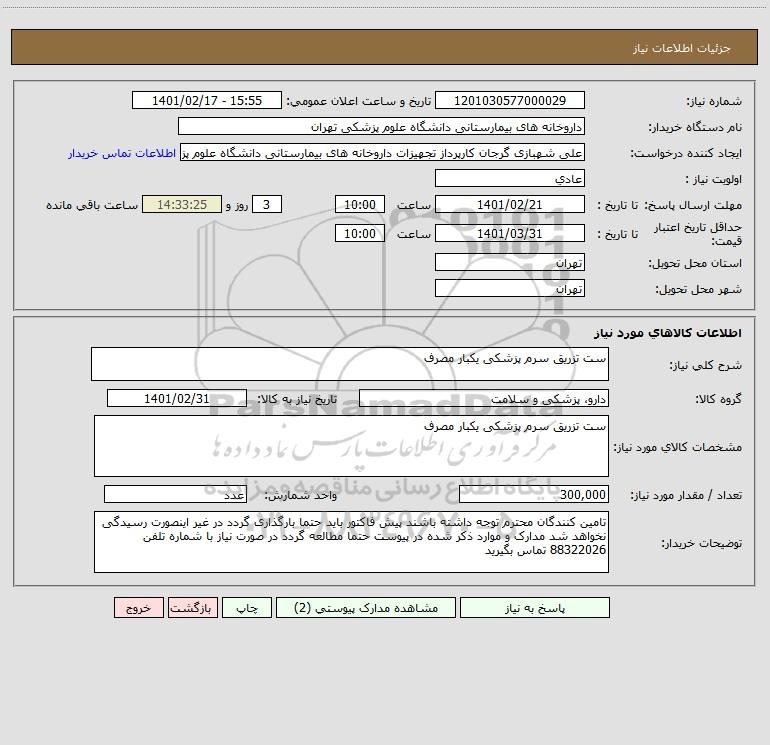Click the label شهر محل تحویل
This screenshot has height=745, width=770.
(x=699, y=290)
